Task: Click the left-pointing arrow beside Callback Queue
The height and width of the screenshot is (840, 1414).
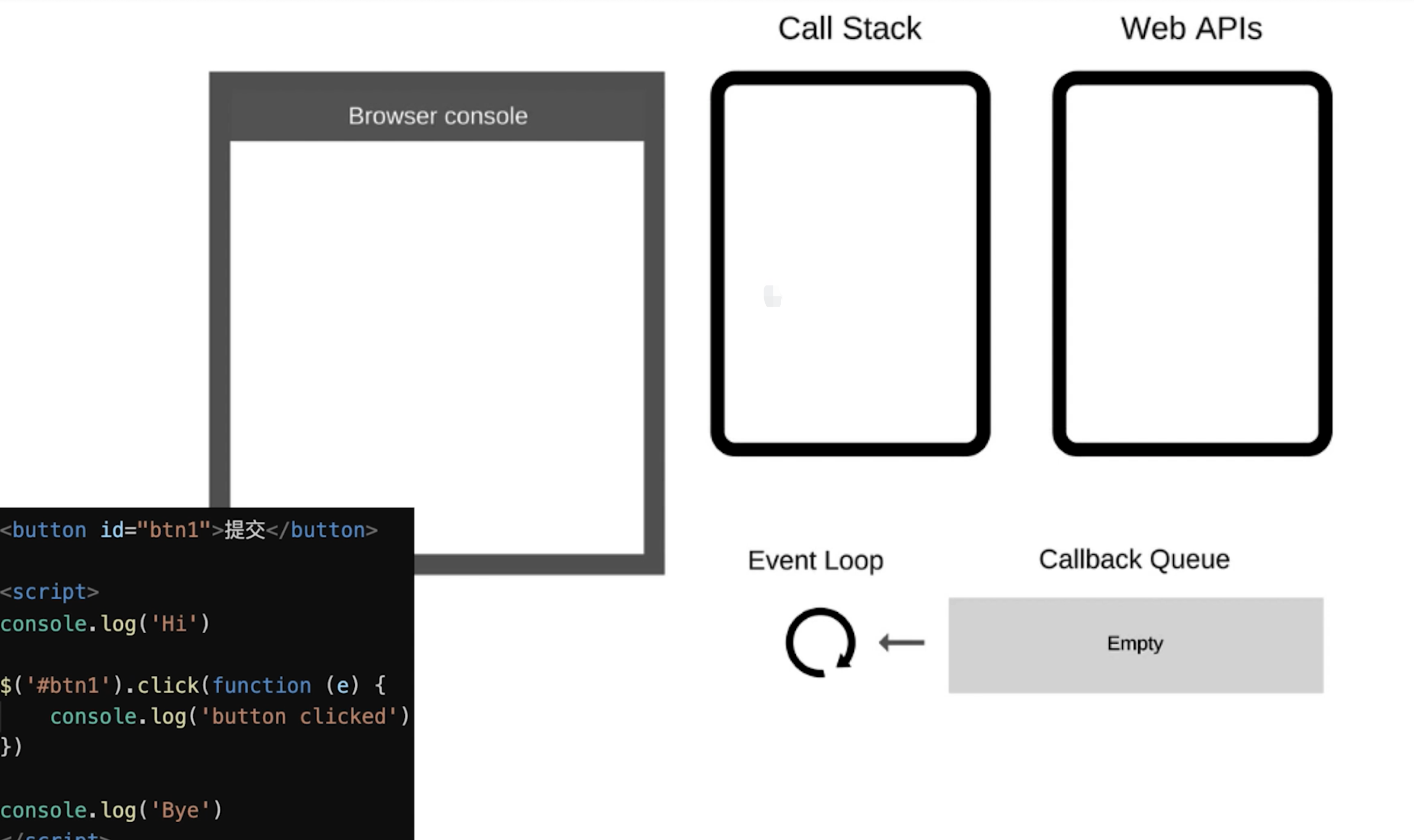Action: (x=901, y=642)
